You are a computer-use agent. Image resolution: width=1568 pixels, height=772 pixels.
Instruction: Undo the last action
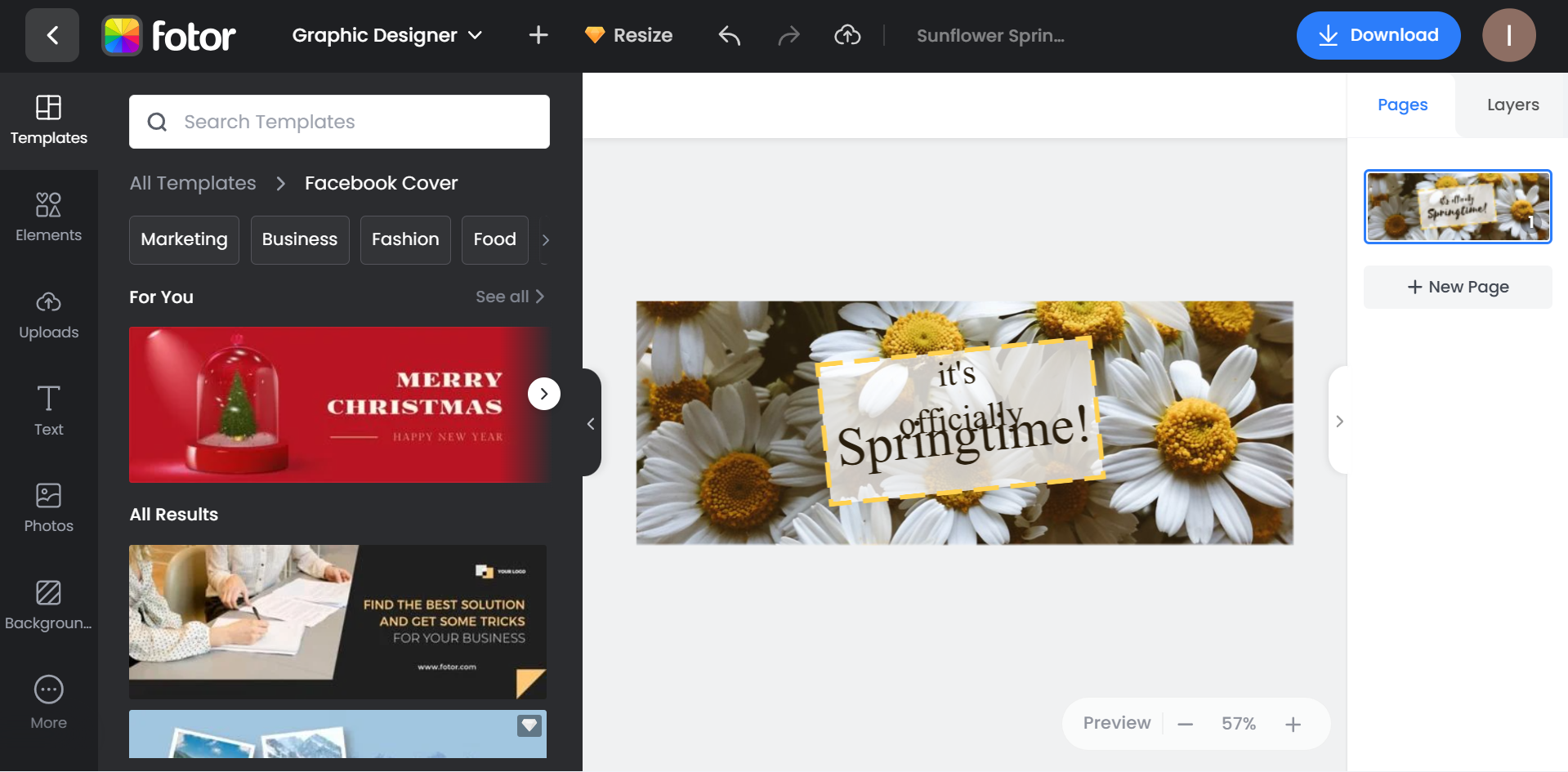pyautogui.click(x=728, y=35)
